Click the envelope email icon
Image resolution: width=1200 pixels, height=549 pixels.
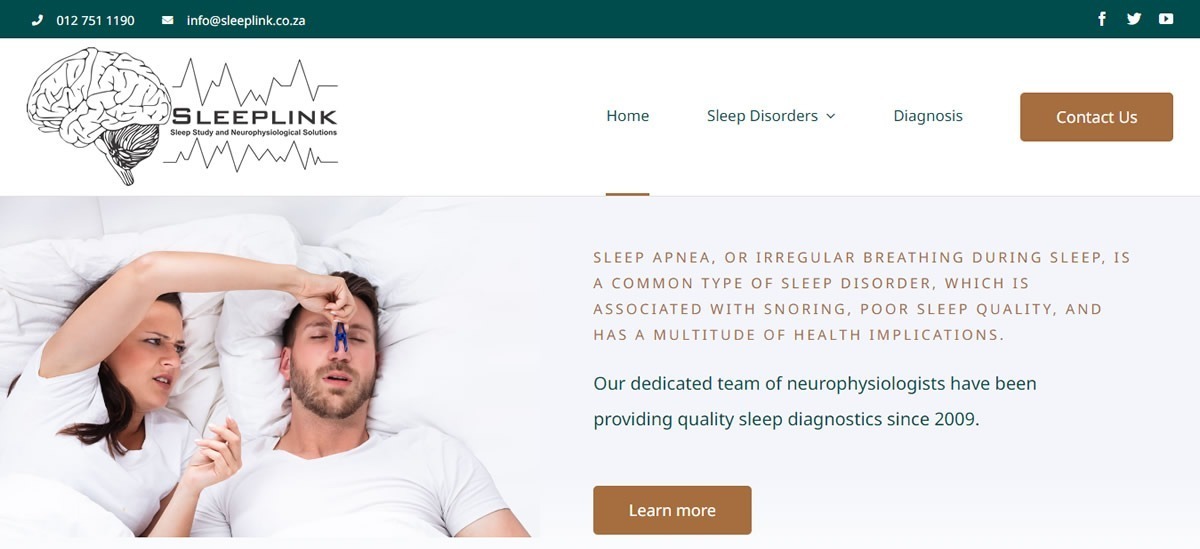tap(168, 20)
